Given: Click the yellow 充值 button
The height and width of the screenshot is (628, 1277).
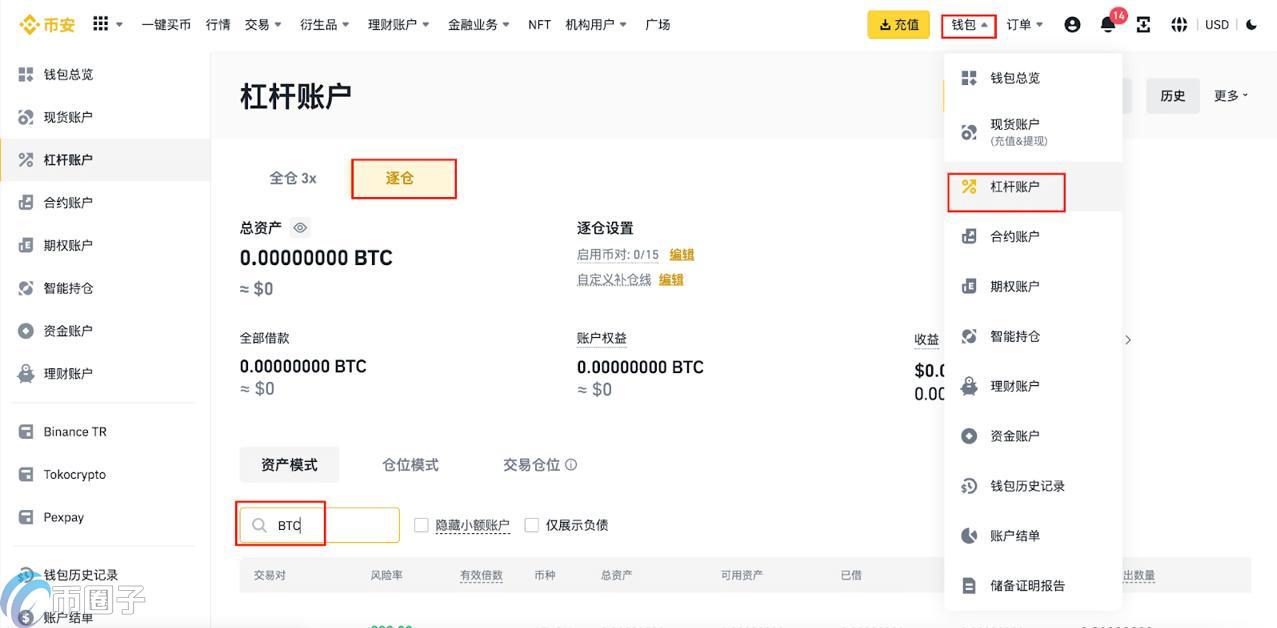Looking at the screenshot, I should [897, 24].
